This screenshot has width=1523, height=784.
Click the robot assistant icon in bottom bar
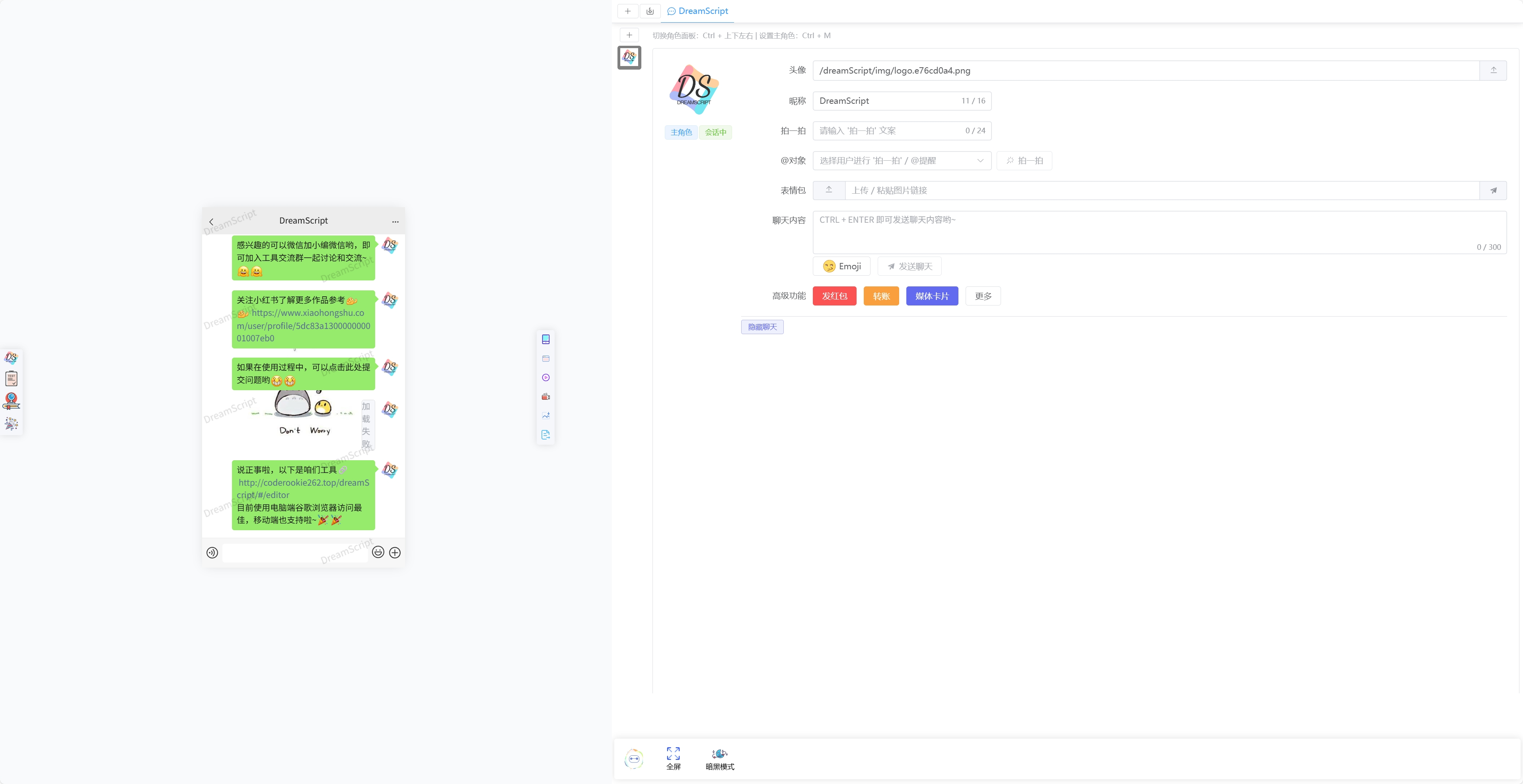[x=634, y=759]
